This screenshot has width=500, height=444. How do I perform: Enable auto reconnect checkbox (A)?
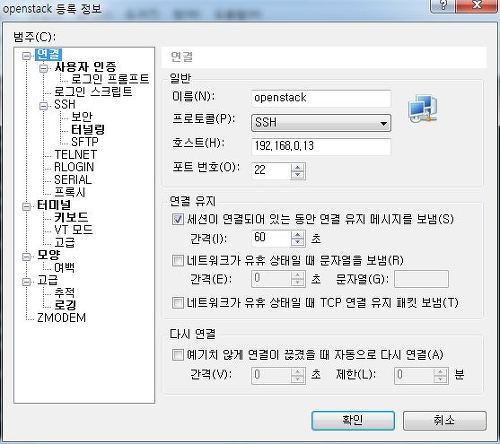click(178, 355)
